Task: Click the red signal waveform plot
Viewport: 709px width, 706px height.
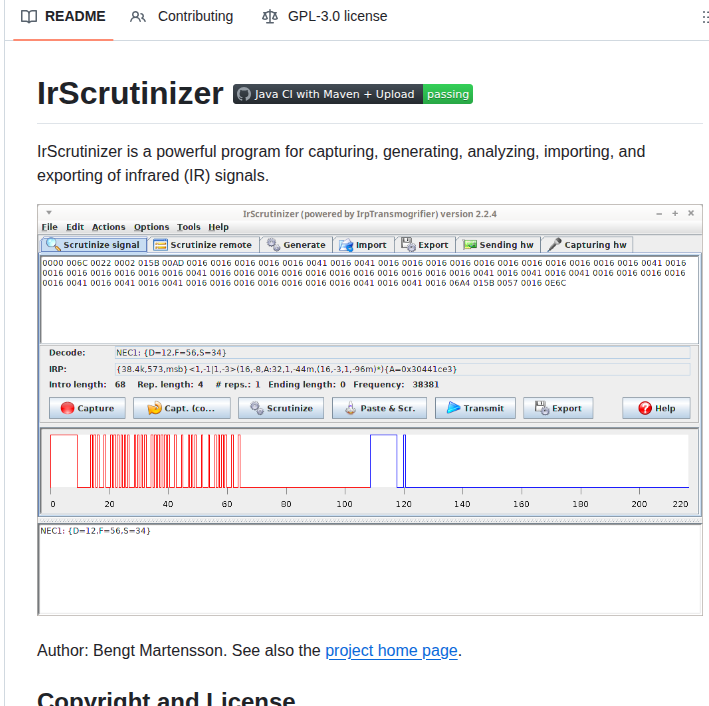Action: tap(210, 461)
